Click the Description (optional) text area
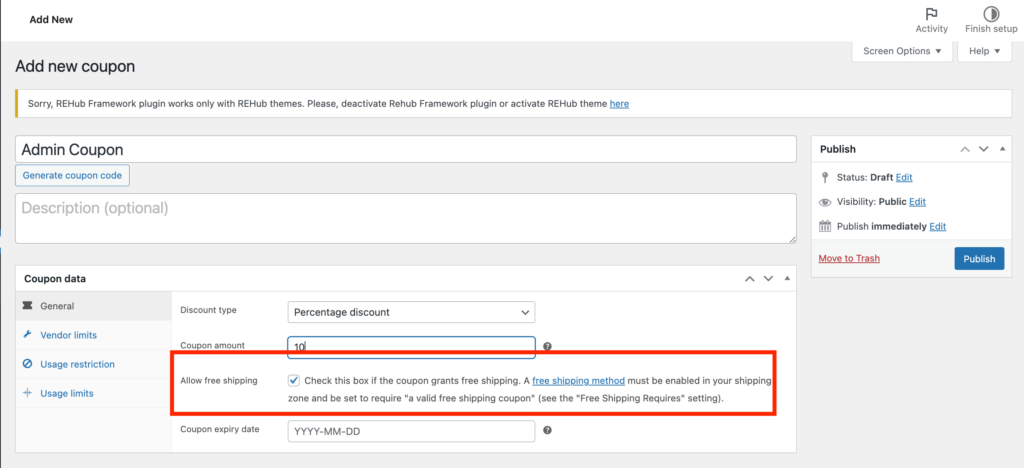 (406, 219)
